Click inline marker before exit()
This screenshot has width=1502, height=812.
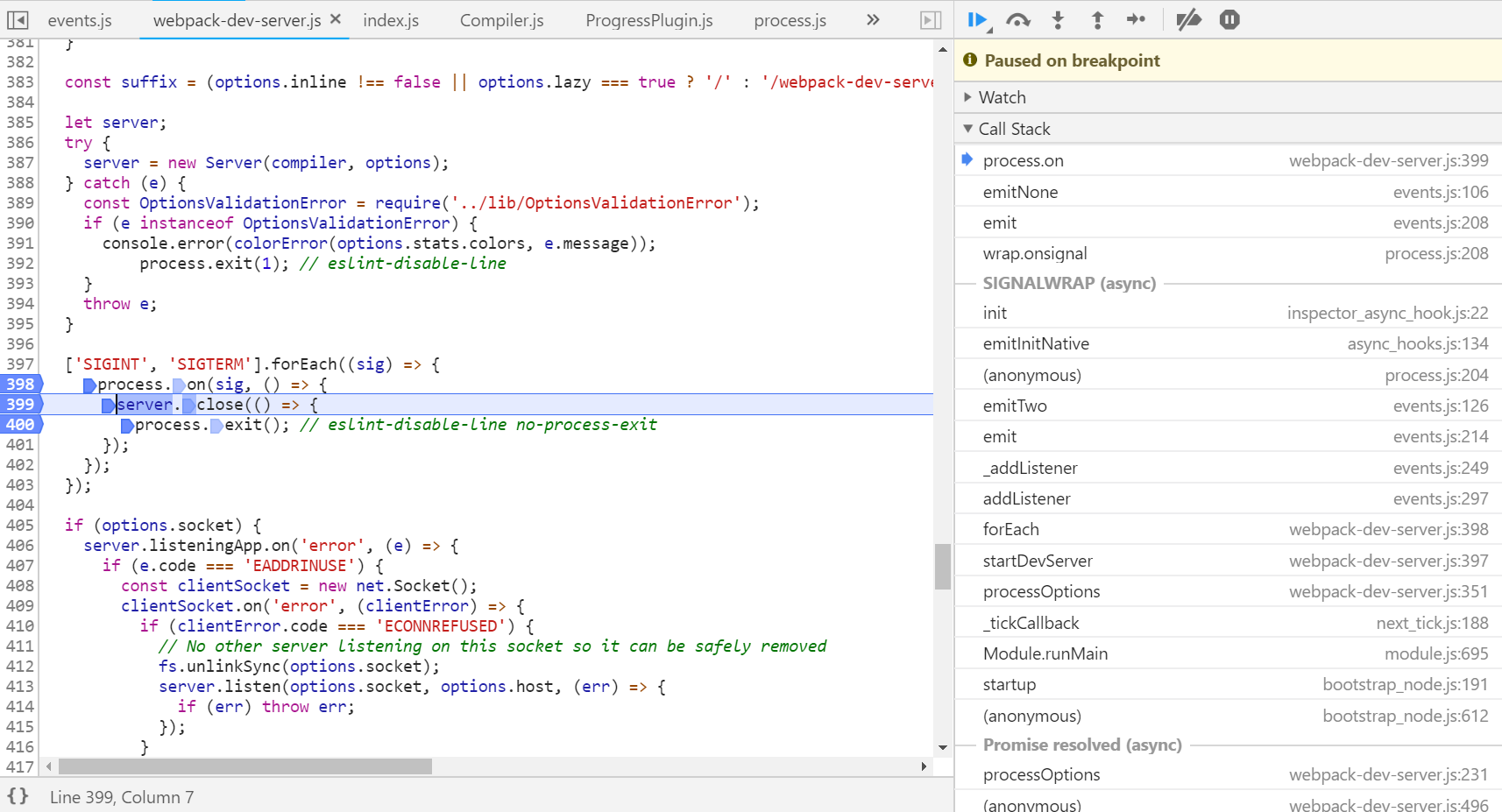click(x=216, y=426)
